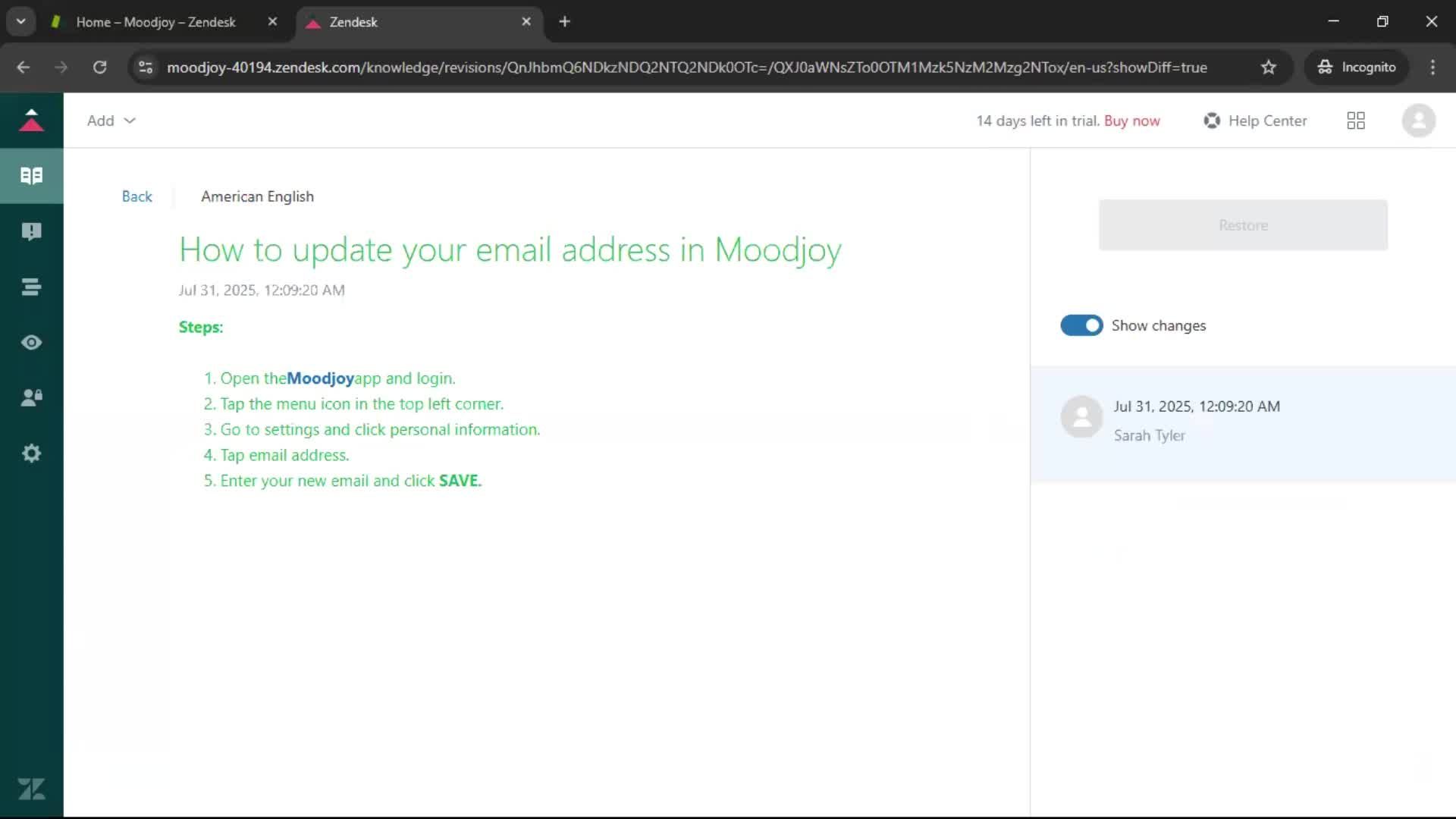The image size is (1456, 819).
Task: Click the browser forward arrow
Action: [61, 67]
